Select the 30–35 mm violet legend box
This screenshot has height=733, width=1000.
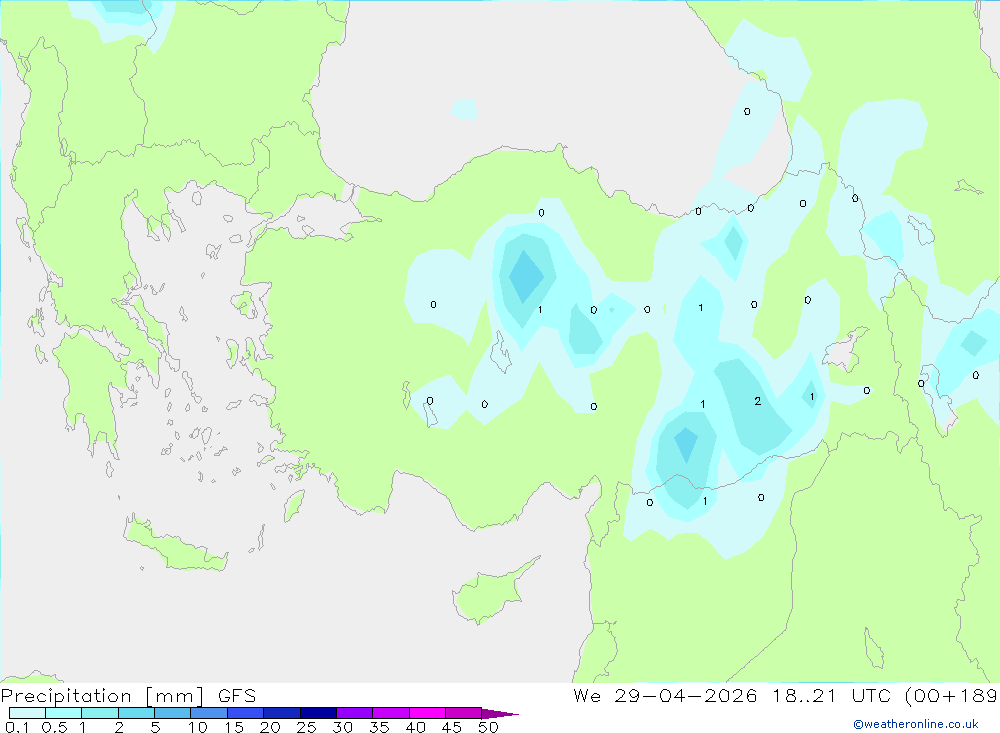(x=355, y=713)
